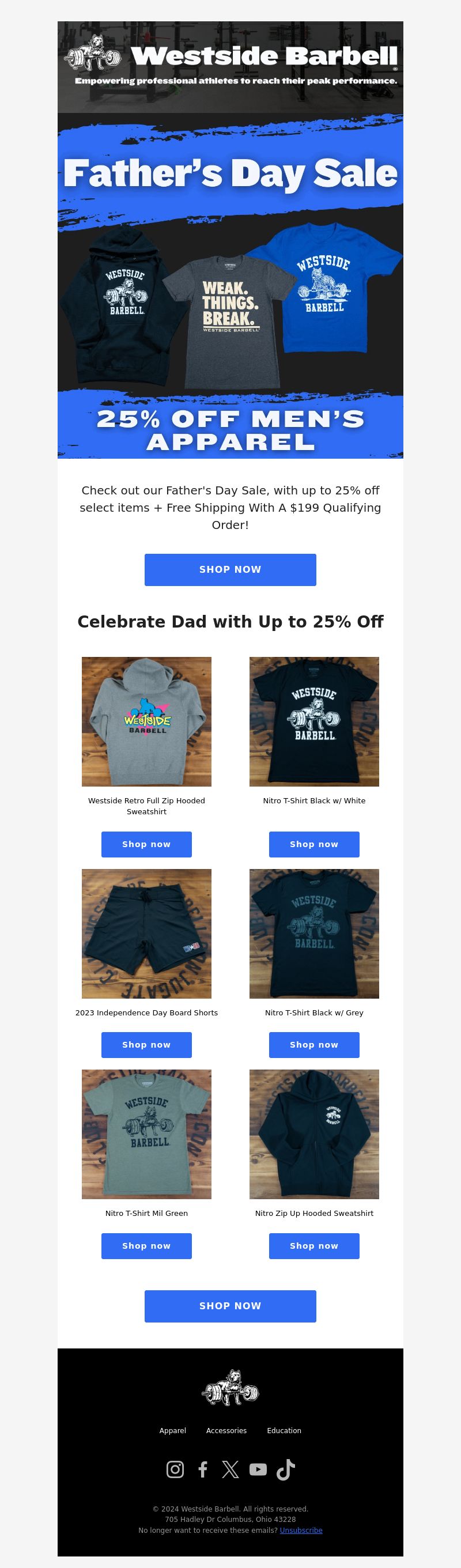Shop now for Retro Full Zip Hooded Sweatshirt
This screenshot has height=1568, width=461.
click(x=146, y=844)
